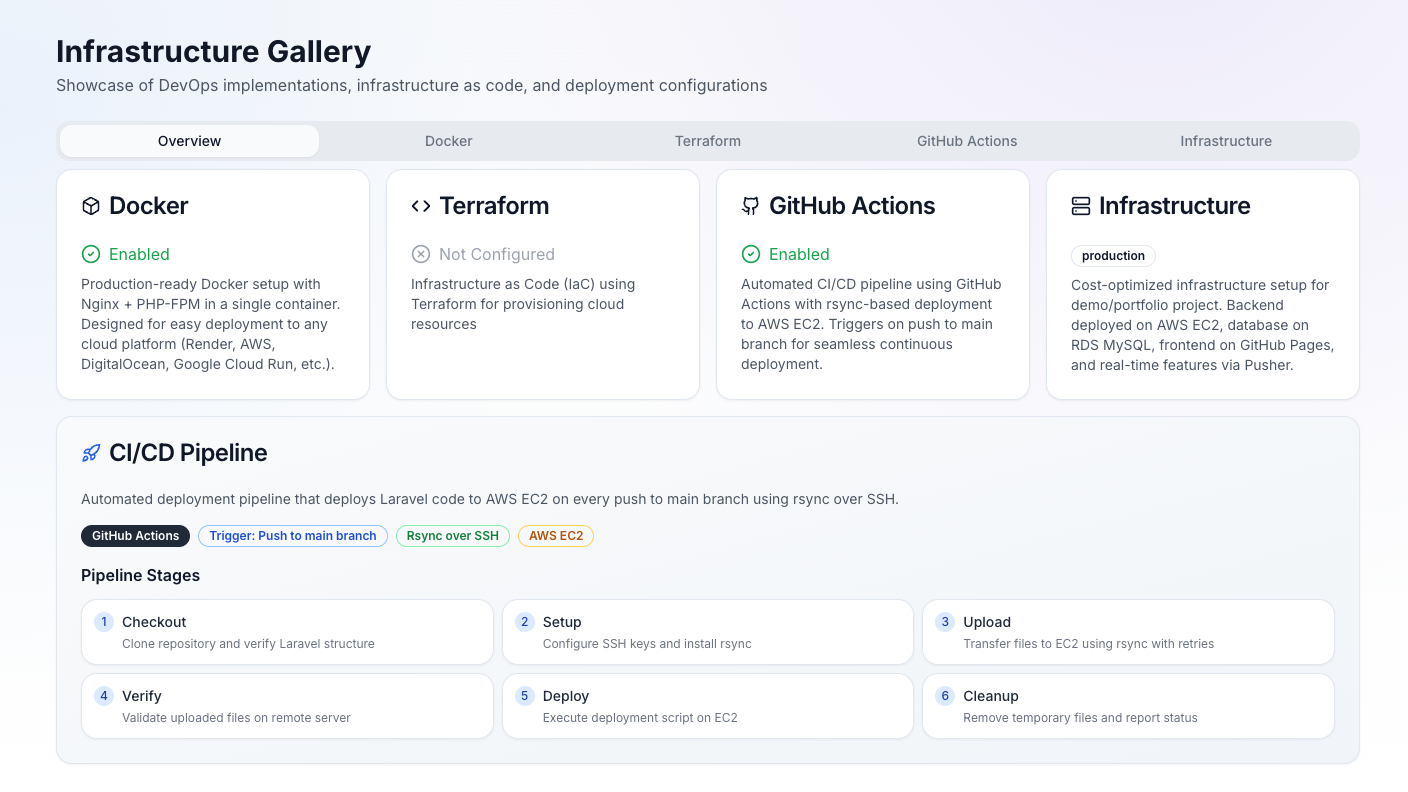
Task: Click the CI/CD Pipeline rocket icon
Action: point(91,453)
